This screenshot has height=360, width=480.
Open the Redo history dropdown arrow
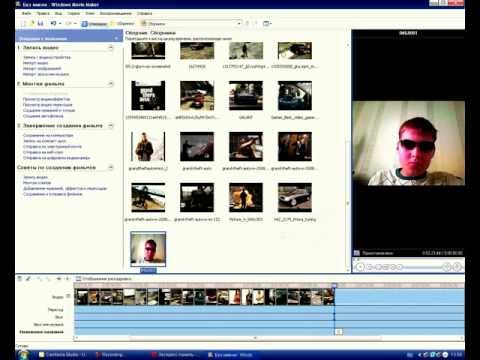(75, 23)
